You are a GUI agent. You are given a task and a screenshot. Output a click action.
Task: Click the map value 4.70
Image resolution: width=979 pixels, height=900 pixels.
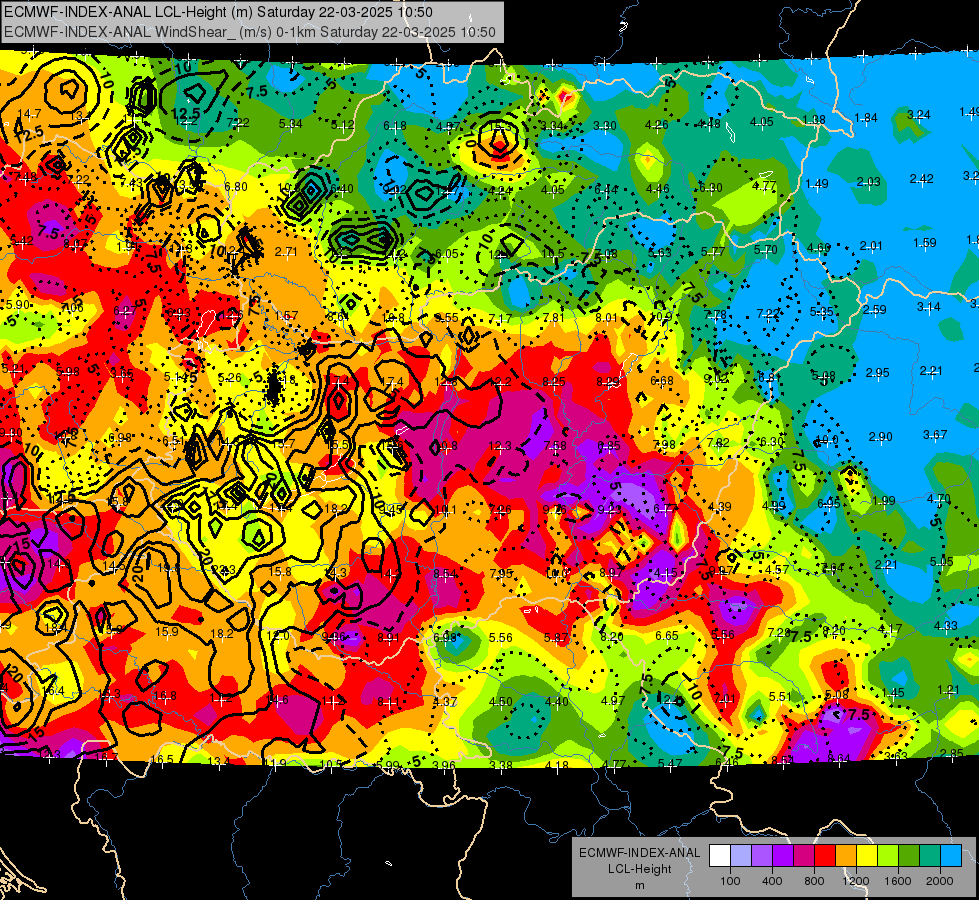938,498
